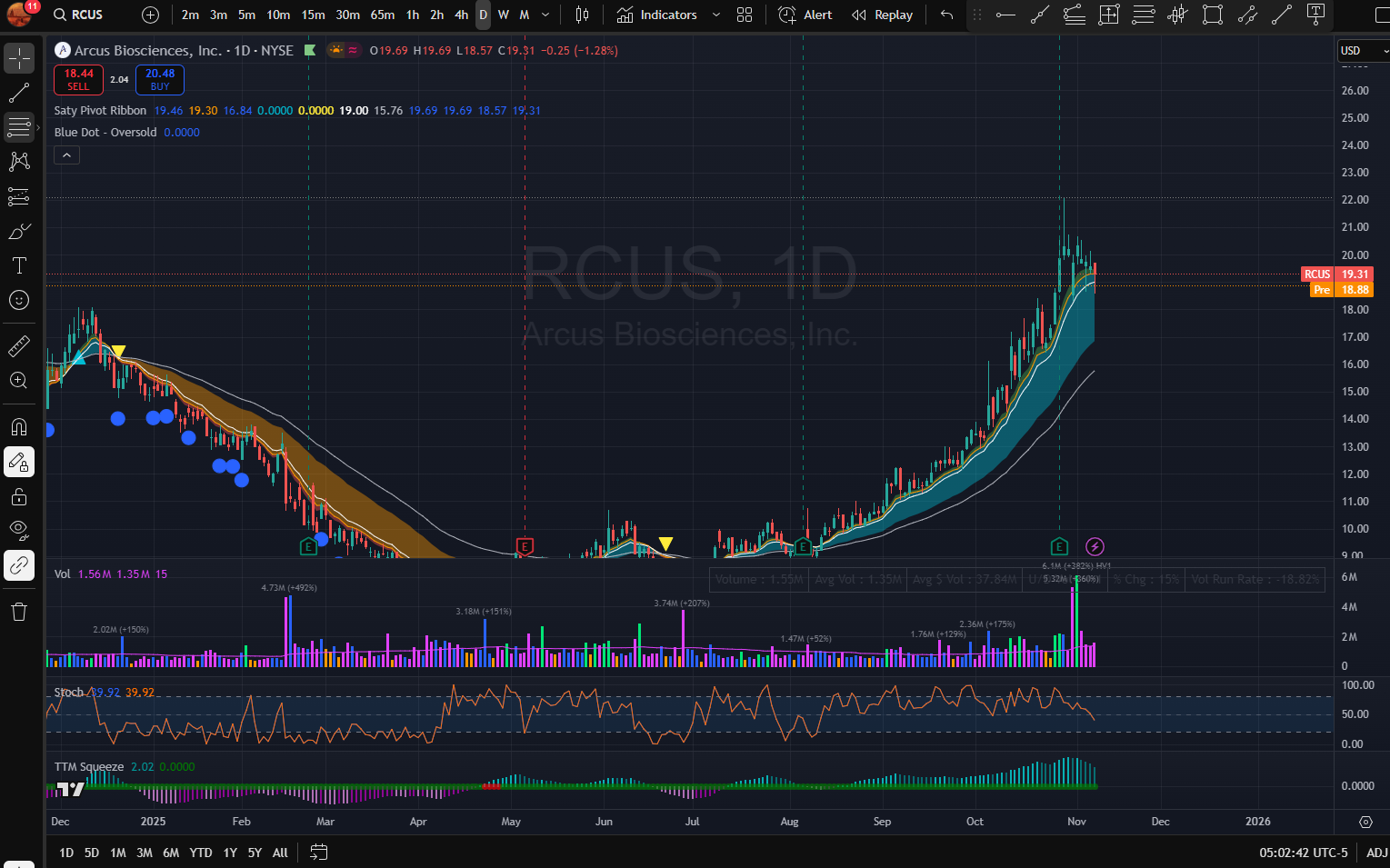Open the forecasting and measurement tools
The image size is (1390, 868).
(19, 196)
